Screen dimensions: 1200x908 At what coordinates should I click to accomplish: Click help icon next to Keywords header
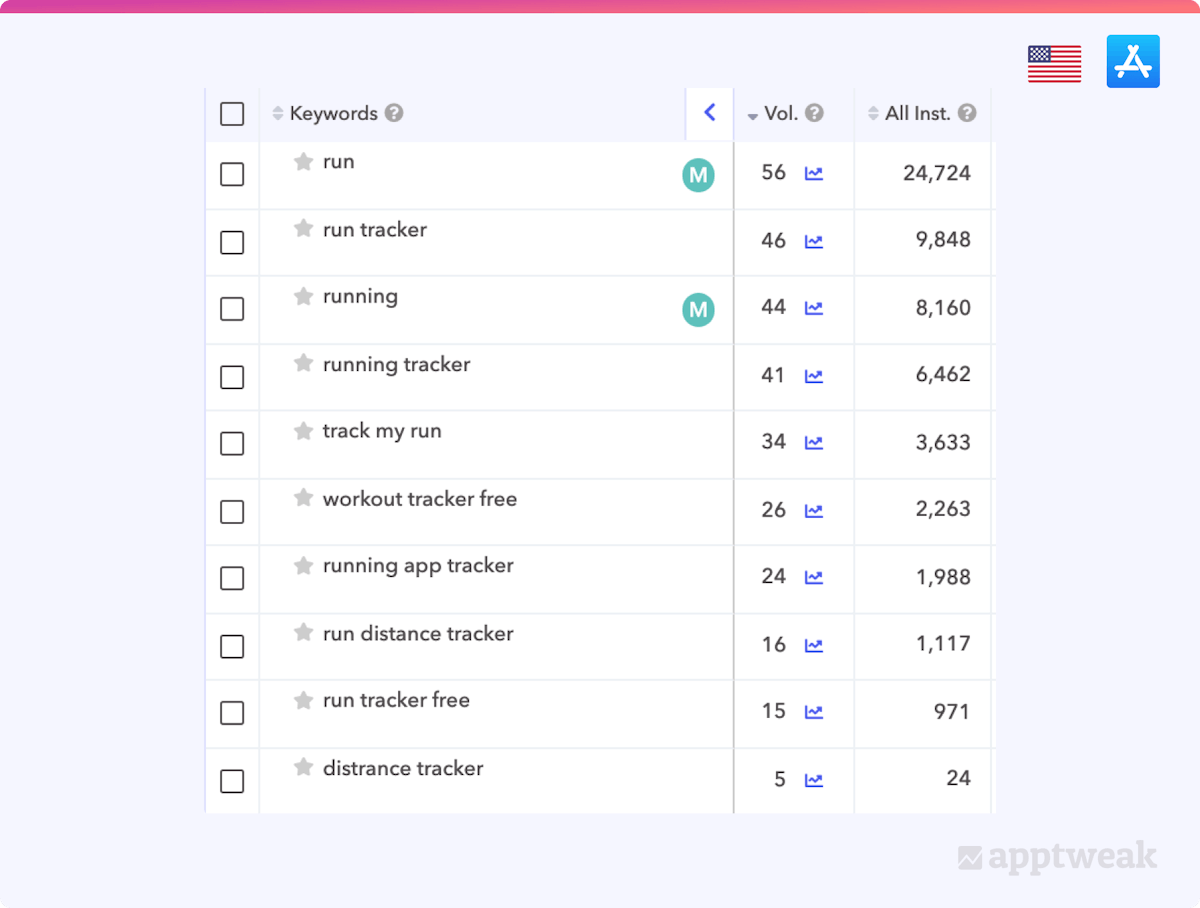[x=394, y=114]
